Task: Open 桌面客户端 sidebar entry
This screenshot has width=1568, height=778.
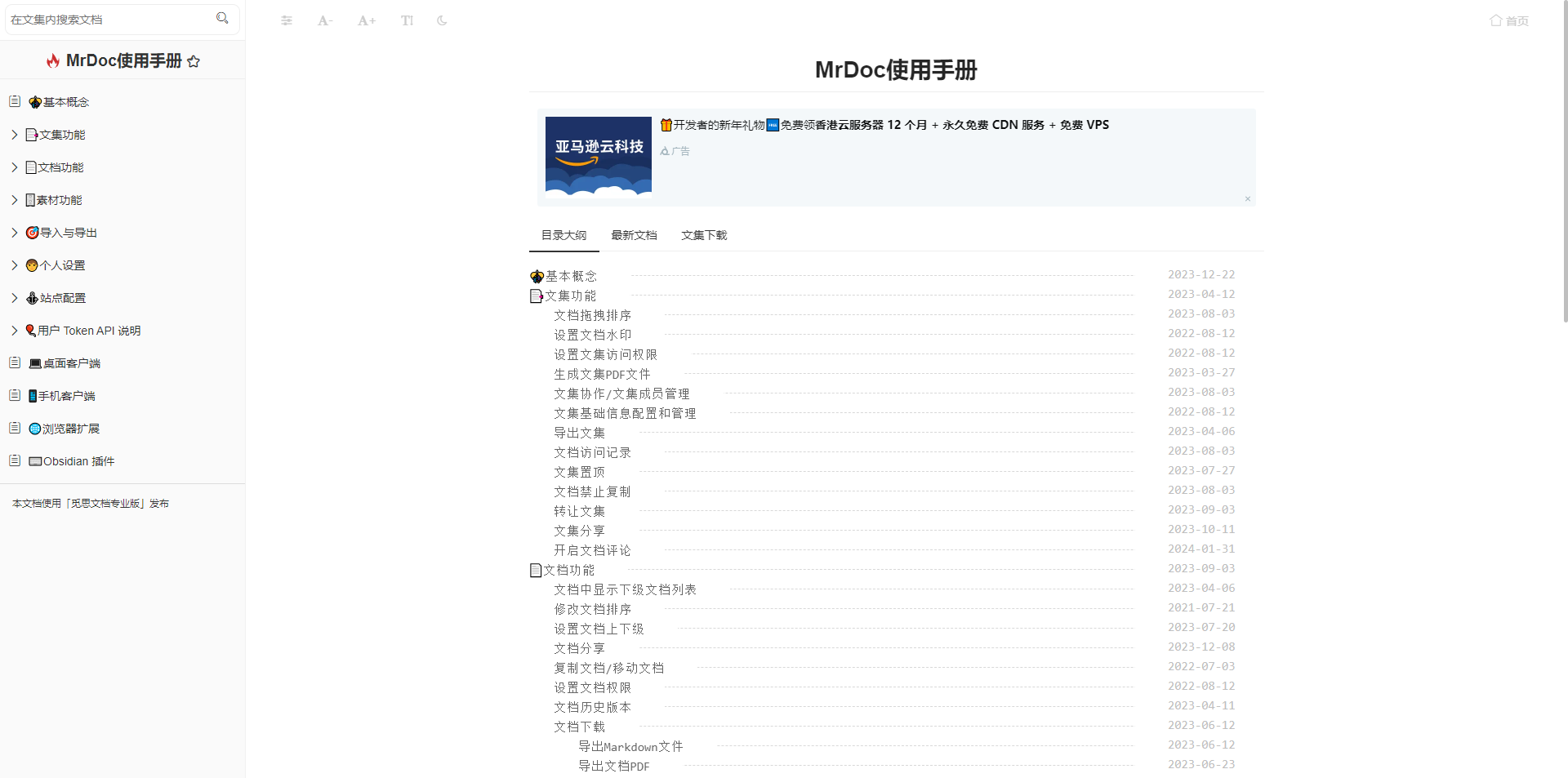Action: [x=65, y=363]
